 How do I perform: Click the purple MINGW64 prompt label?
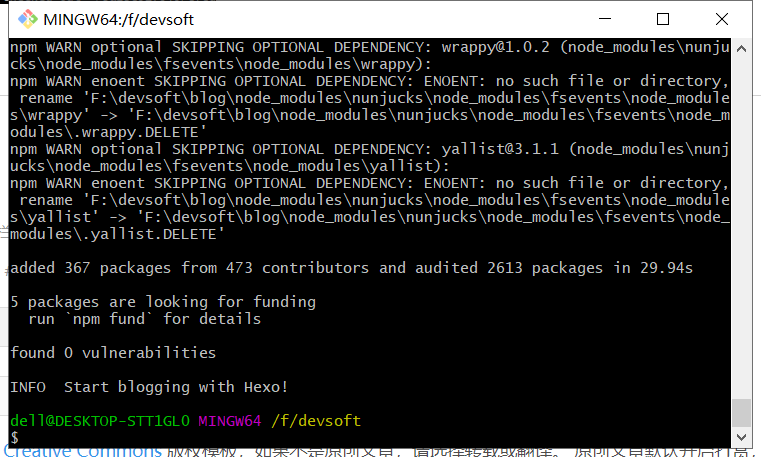click(x=230, y=421)
